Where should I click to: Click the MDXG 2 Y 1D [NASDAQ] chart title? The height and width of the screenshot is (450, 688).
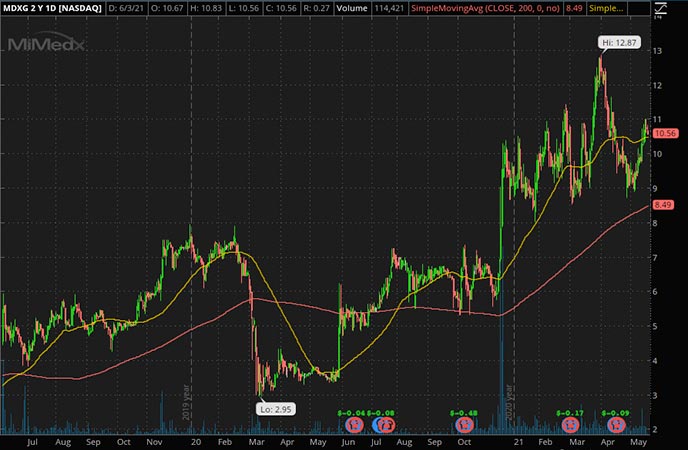coord(52,8)
